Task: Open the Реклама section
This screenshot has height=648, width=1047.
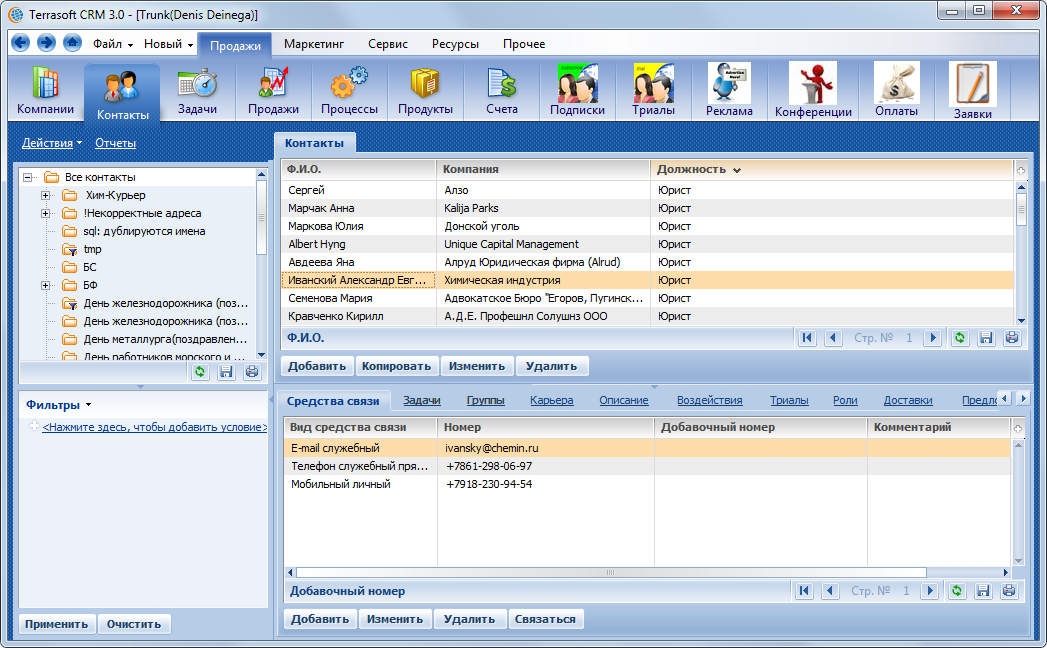Action: (x=729, y=91)
